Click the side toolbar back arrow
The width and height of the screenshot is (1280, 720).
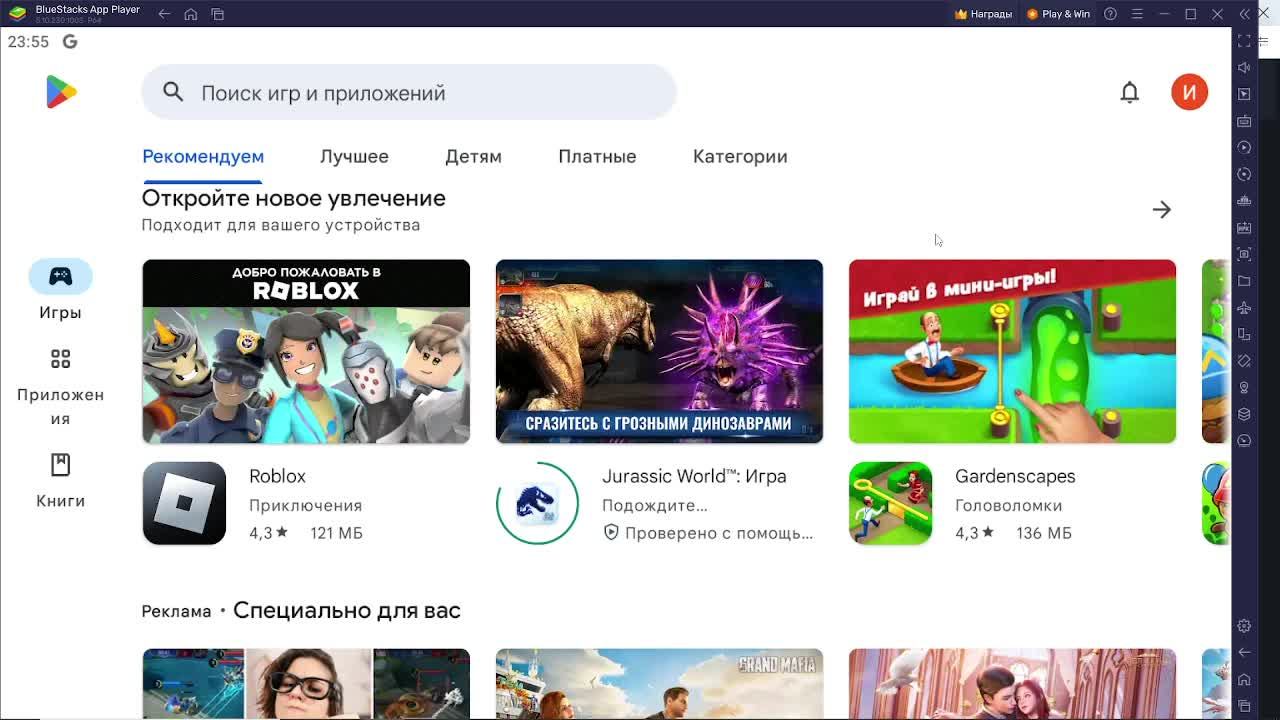click(x=1244, y=652)
